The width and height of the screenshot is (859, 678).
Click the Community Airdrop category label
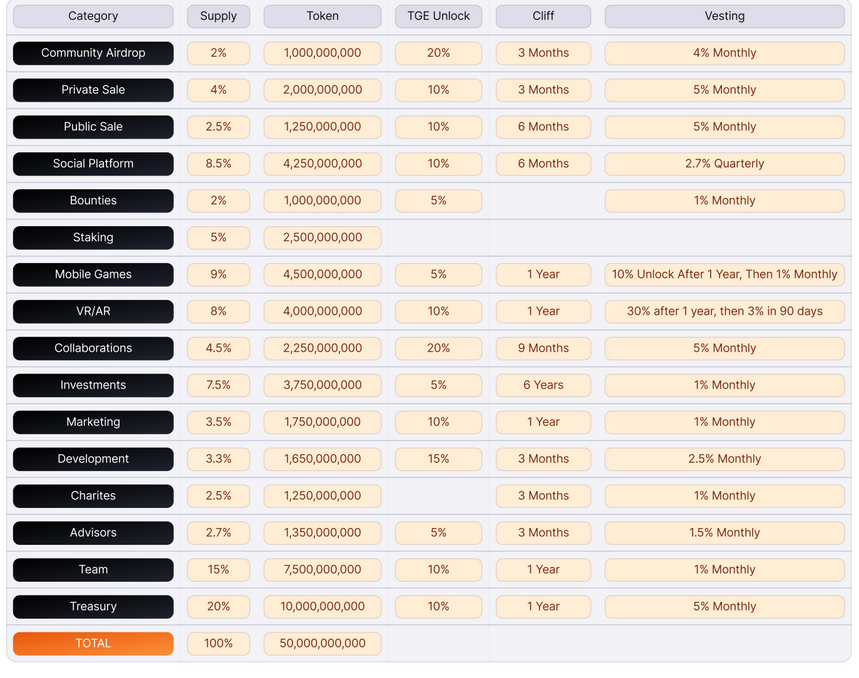pos(93,53)
